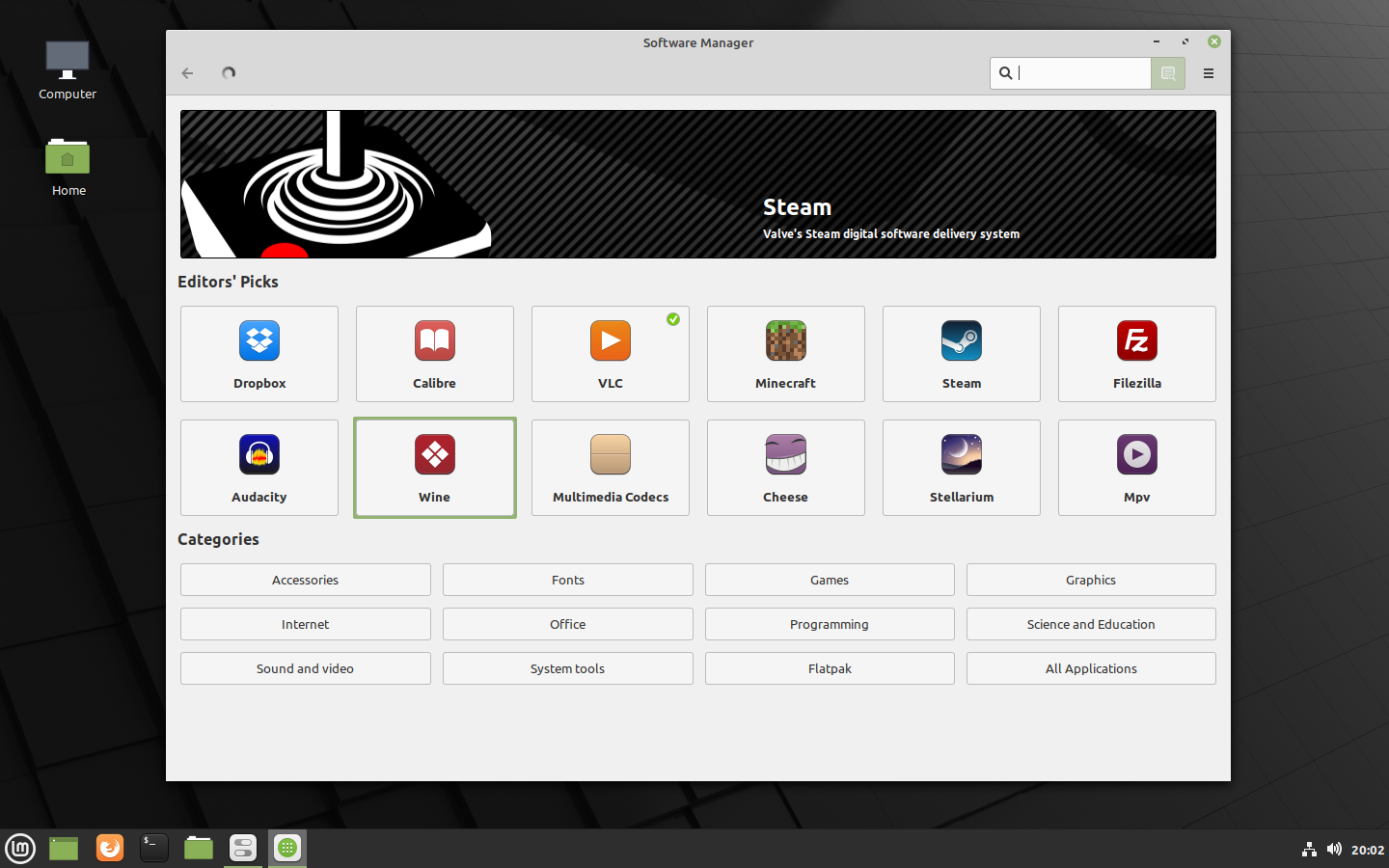Launch the Terminal from the taskbar
Image resolution: width=1389 pixels, height=868 pixels.
[154, 848]
